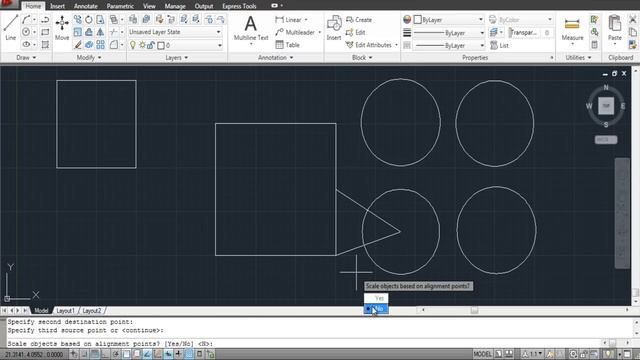This screenshot has width=640, height=360.
Task: Toggle Snap Mode in status bar
Action: (84, 354)
